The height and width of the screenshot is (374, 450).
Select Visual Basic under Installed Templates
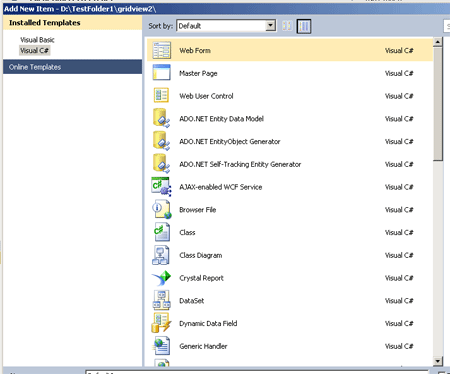pos(37,40)
